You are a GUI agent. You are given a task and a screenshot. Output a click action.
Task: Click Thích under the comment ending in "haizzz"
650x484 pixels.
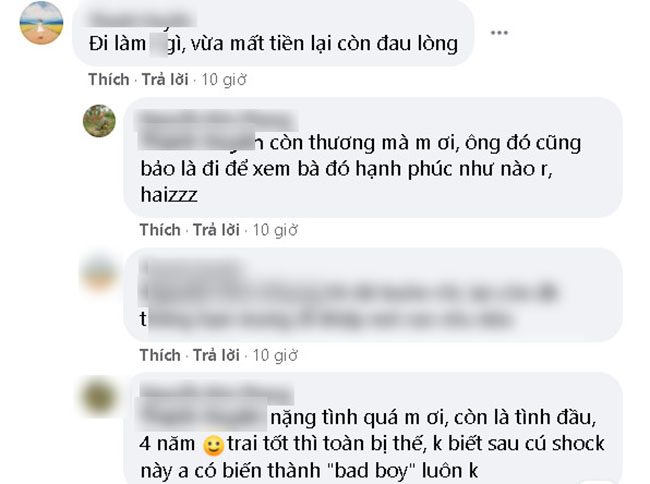tap(160, 230)
